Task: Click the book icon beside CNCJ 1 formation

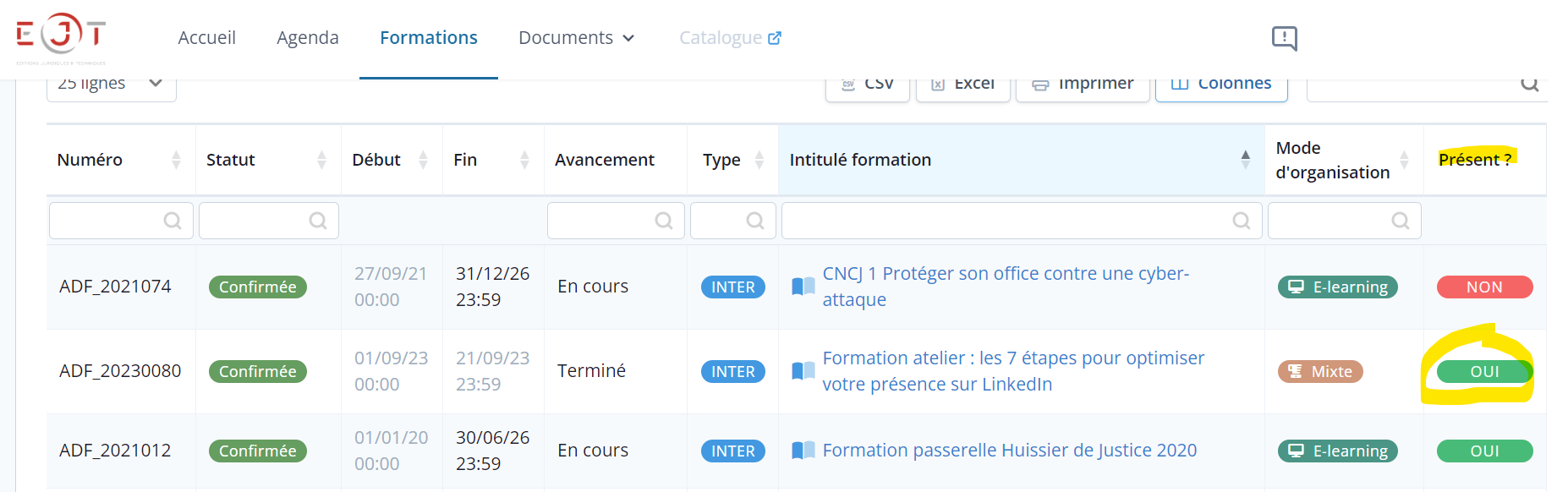Action: tap(803, 287)
